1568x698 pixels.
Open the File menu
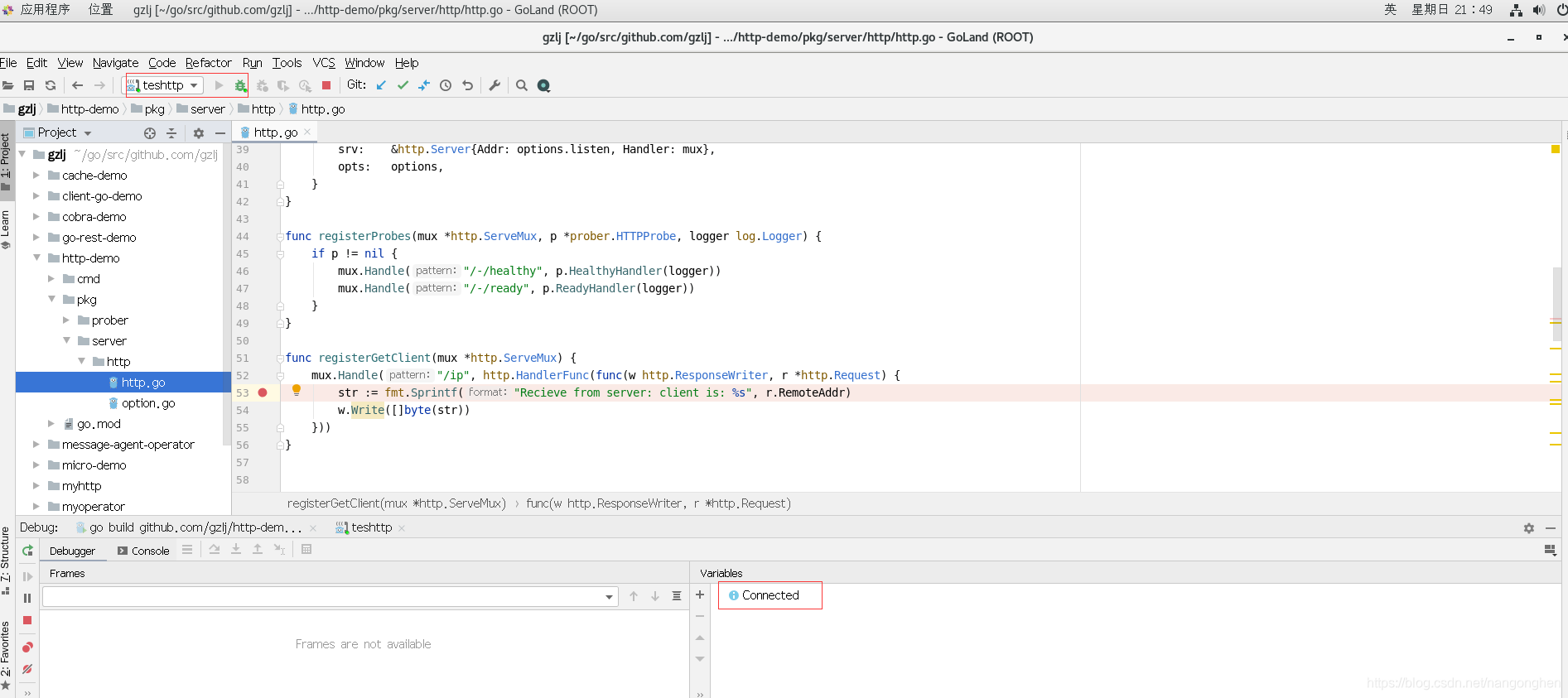(8, 63)
